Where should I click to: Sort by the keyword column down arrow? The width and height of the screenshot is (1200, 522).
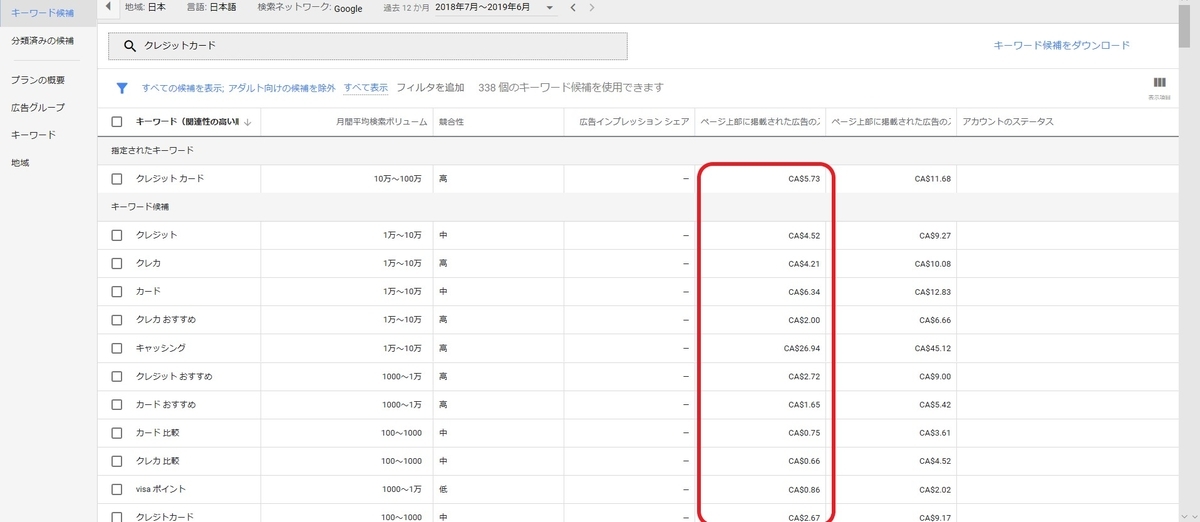coord(247,122)
